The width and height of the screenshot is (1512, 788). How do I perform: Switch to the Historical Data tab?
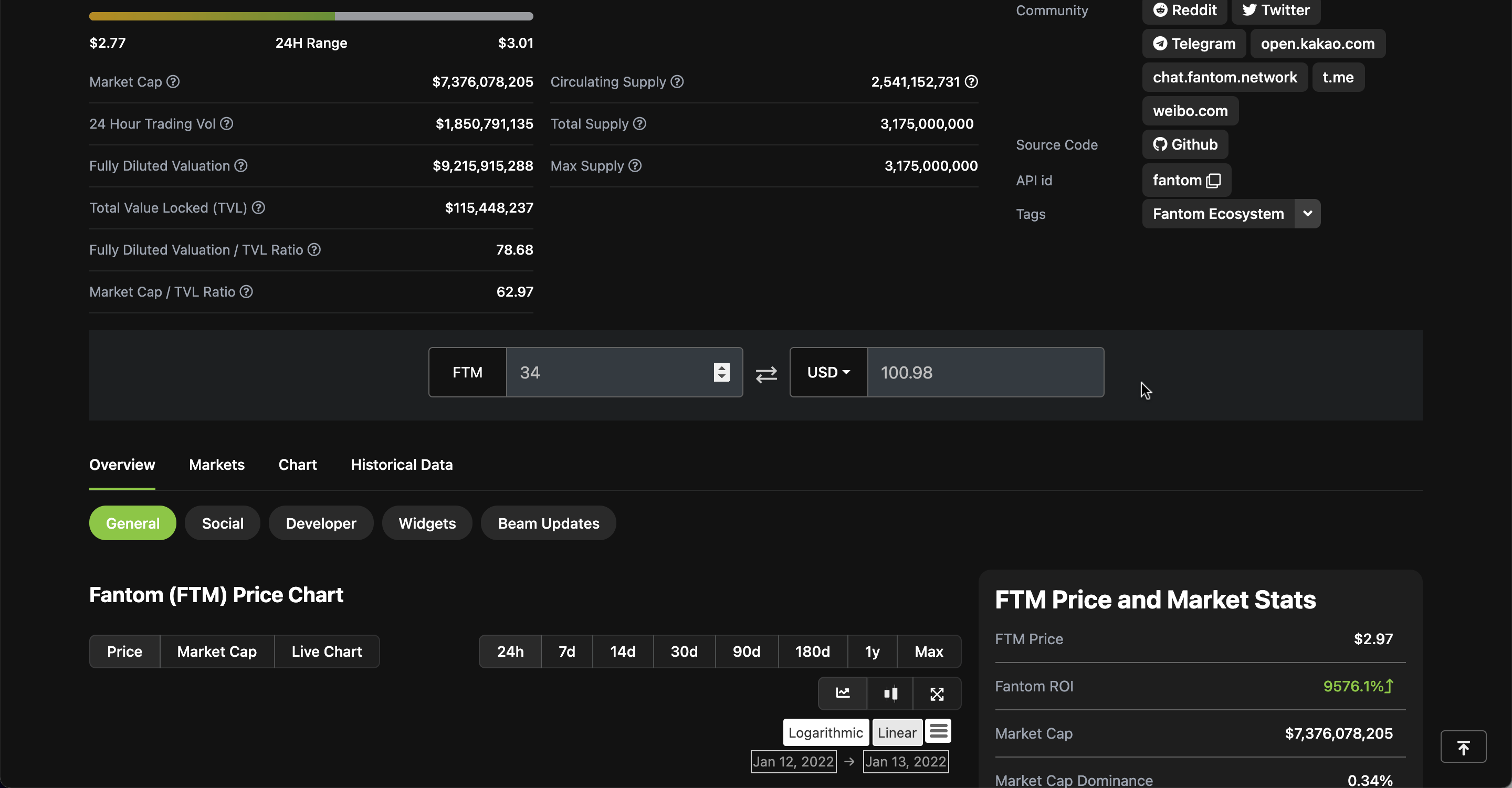click(x=402, y=465)
